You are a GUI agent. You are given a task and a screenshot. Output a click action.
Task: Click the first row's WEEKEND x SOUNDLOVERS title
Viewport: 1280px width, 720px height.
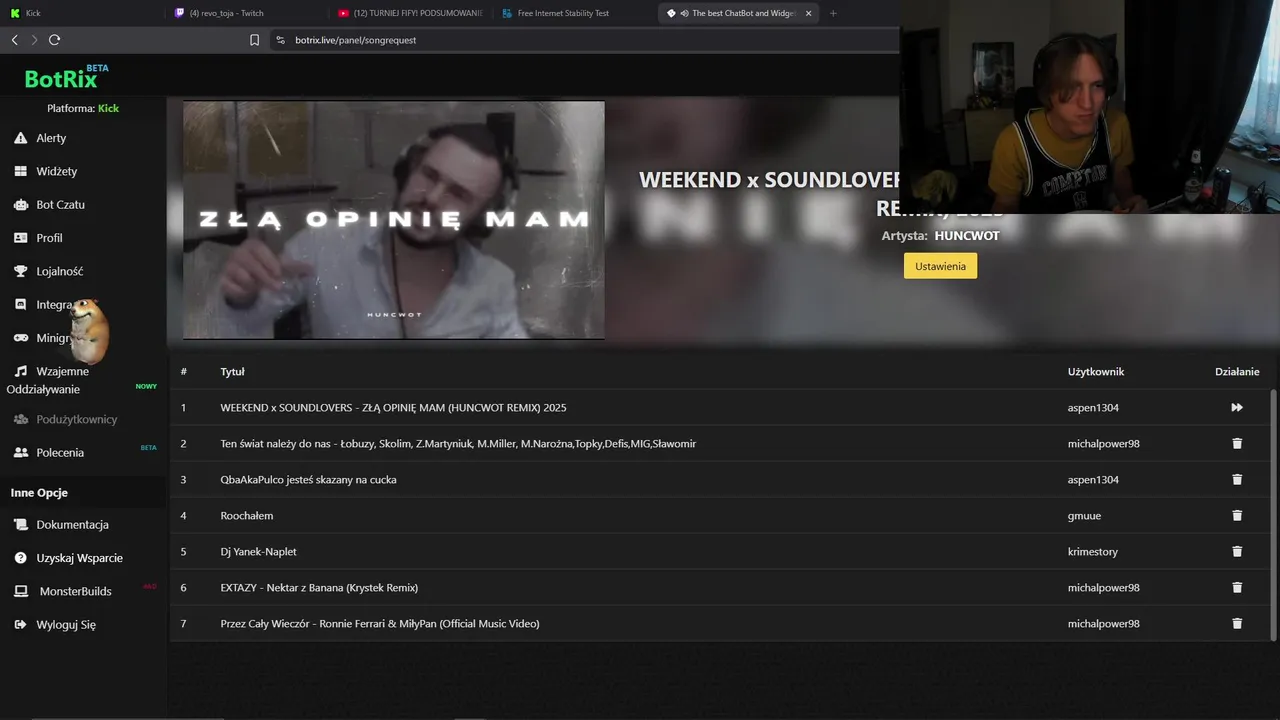click(x=393, y=408)
